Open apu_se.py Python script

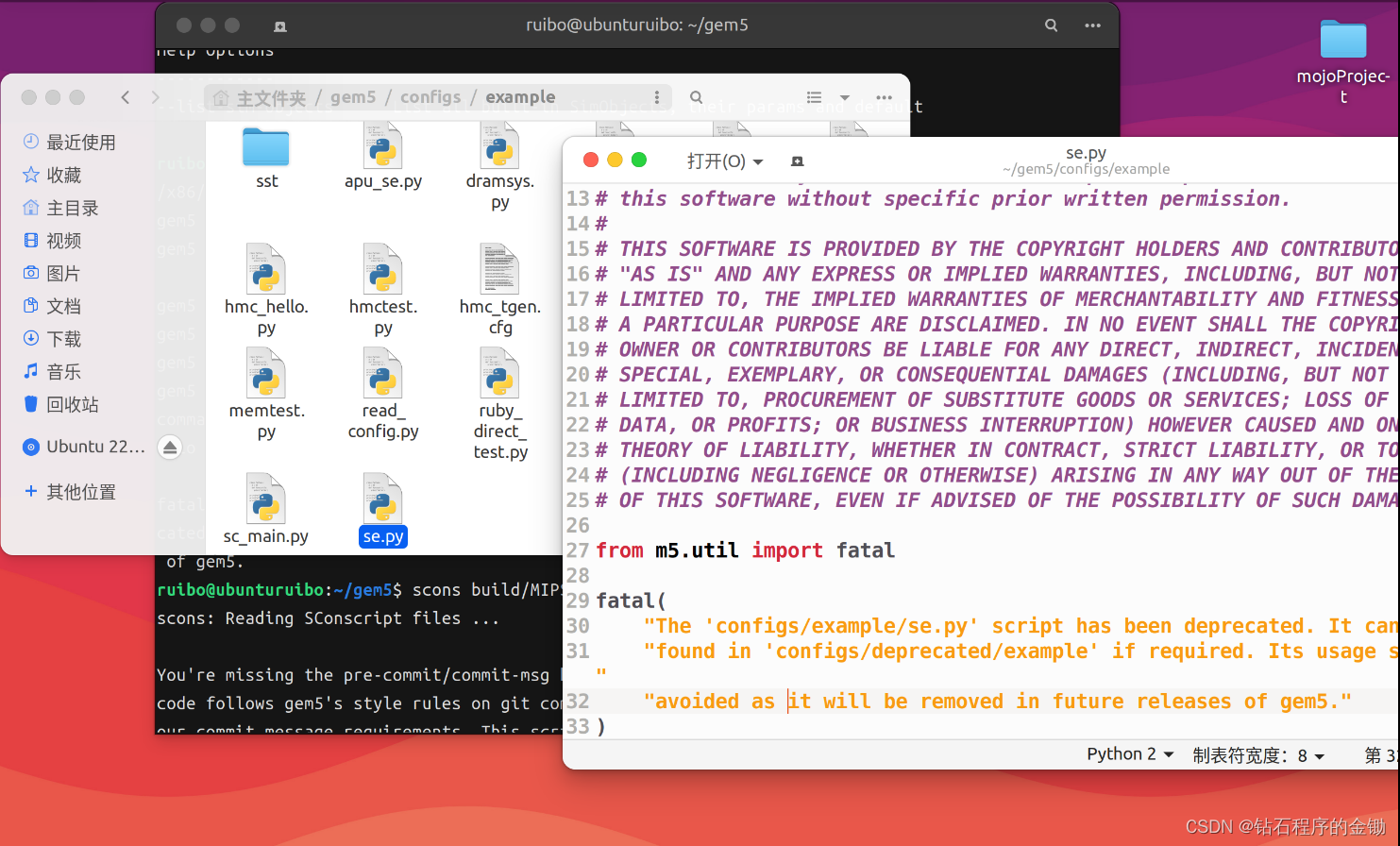(383, 151)
